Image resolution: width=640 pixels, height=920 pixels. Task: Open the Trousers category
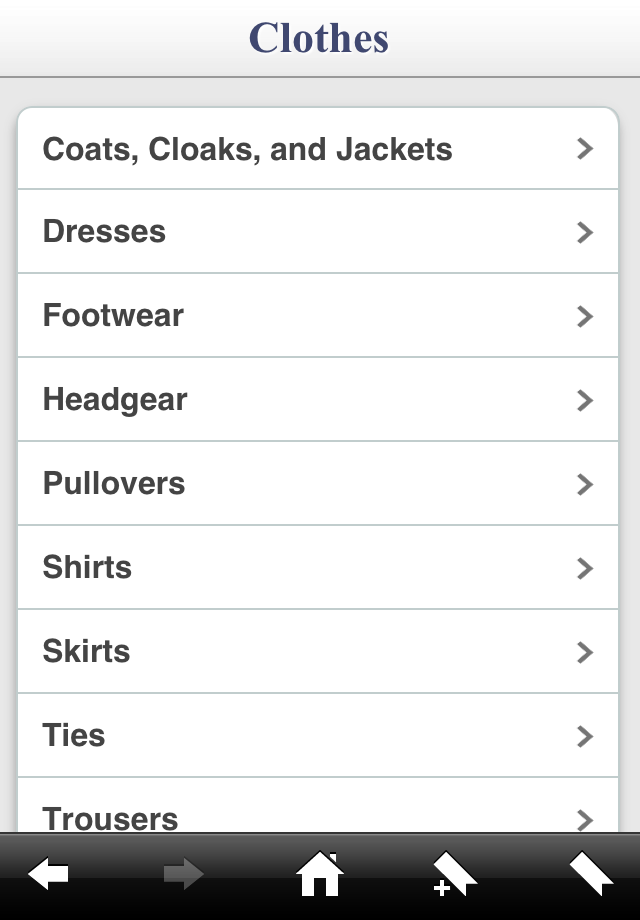(x=318, y=804)
